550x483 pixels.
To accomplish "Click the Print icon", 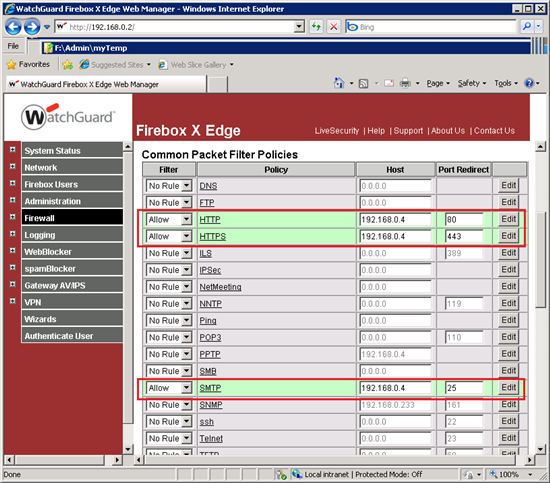I will click(405, 83).
